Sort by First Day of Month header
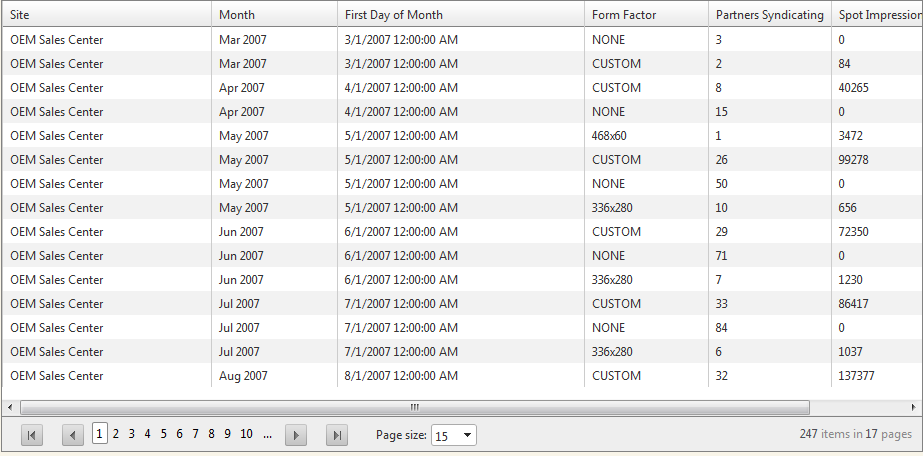This screenshot has width=923, height=456. click(x=393, y=15)
